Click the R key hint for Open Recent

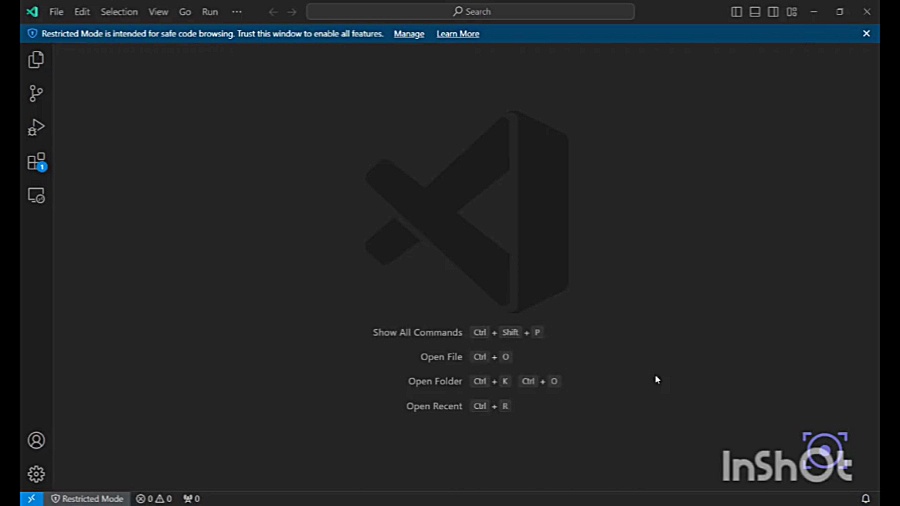click(505, 406)
